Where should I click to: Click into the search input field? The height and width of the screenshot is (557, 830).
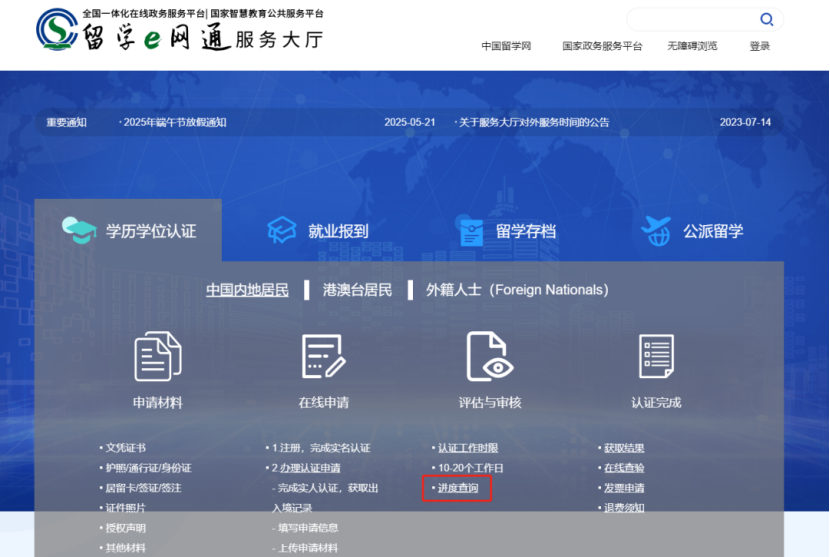click(690, 19)
